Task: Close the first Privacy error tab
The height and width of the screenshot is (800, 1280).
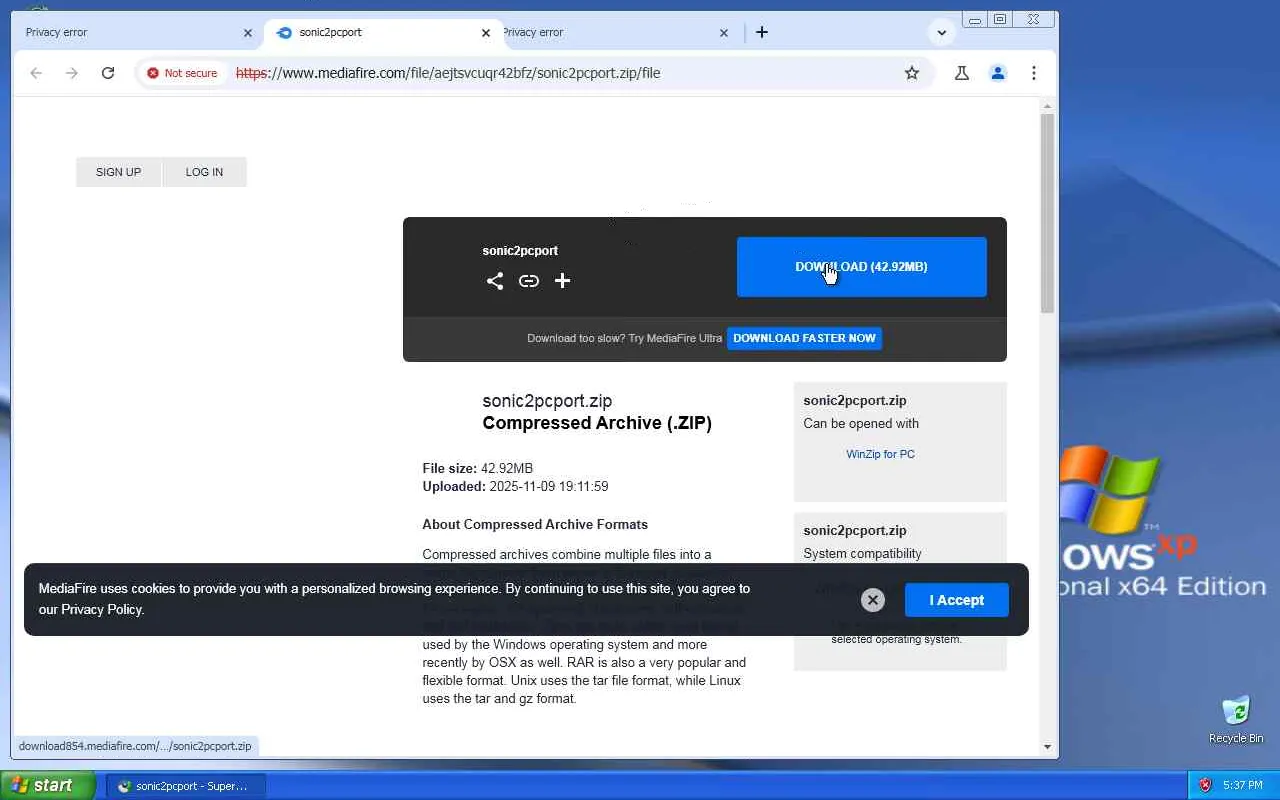Action: tap(248, 33)
